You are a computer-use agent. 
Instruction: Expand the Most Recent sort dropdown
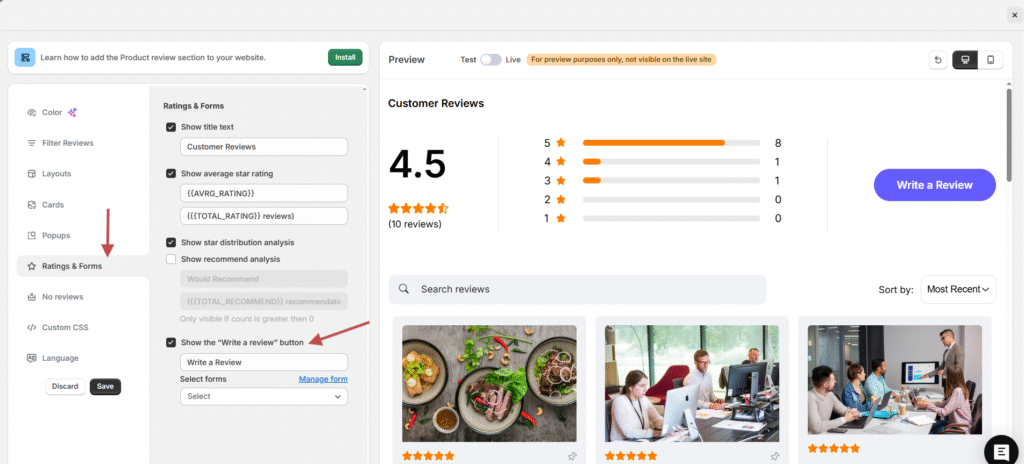click(x=958, y=289)
